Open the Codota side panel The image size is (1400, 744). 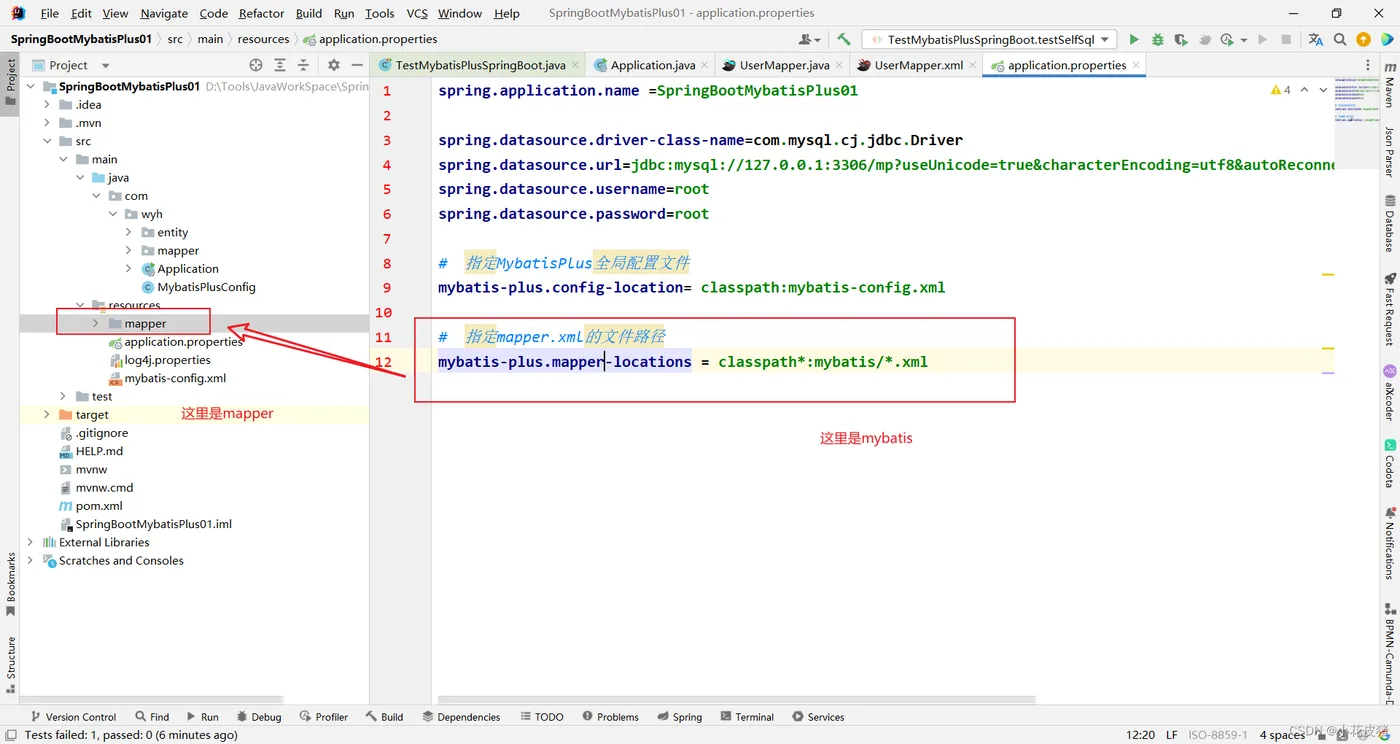(1389, 463)
